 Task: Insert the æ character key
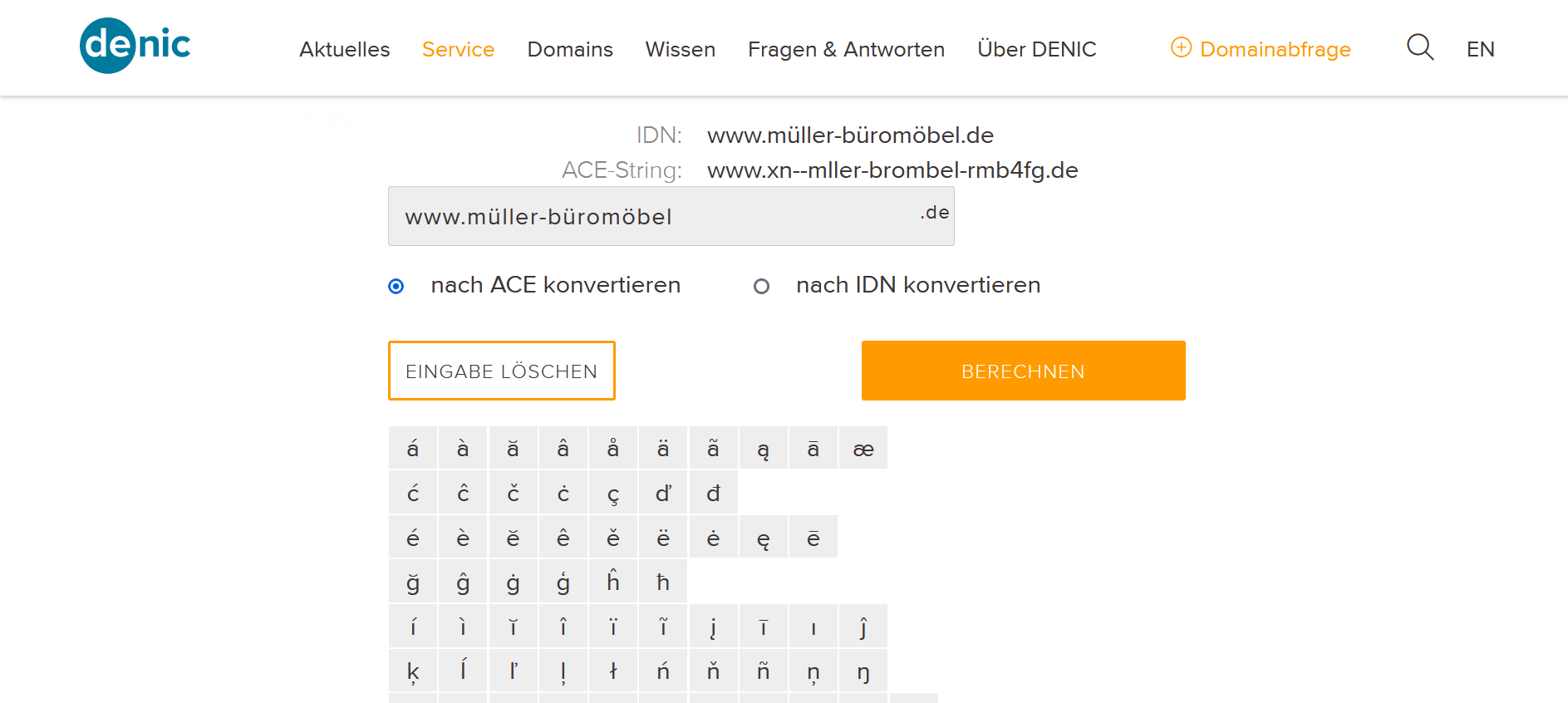click(x=863, y=449)
